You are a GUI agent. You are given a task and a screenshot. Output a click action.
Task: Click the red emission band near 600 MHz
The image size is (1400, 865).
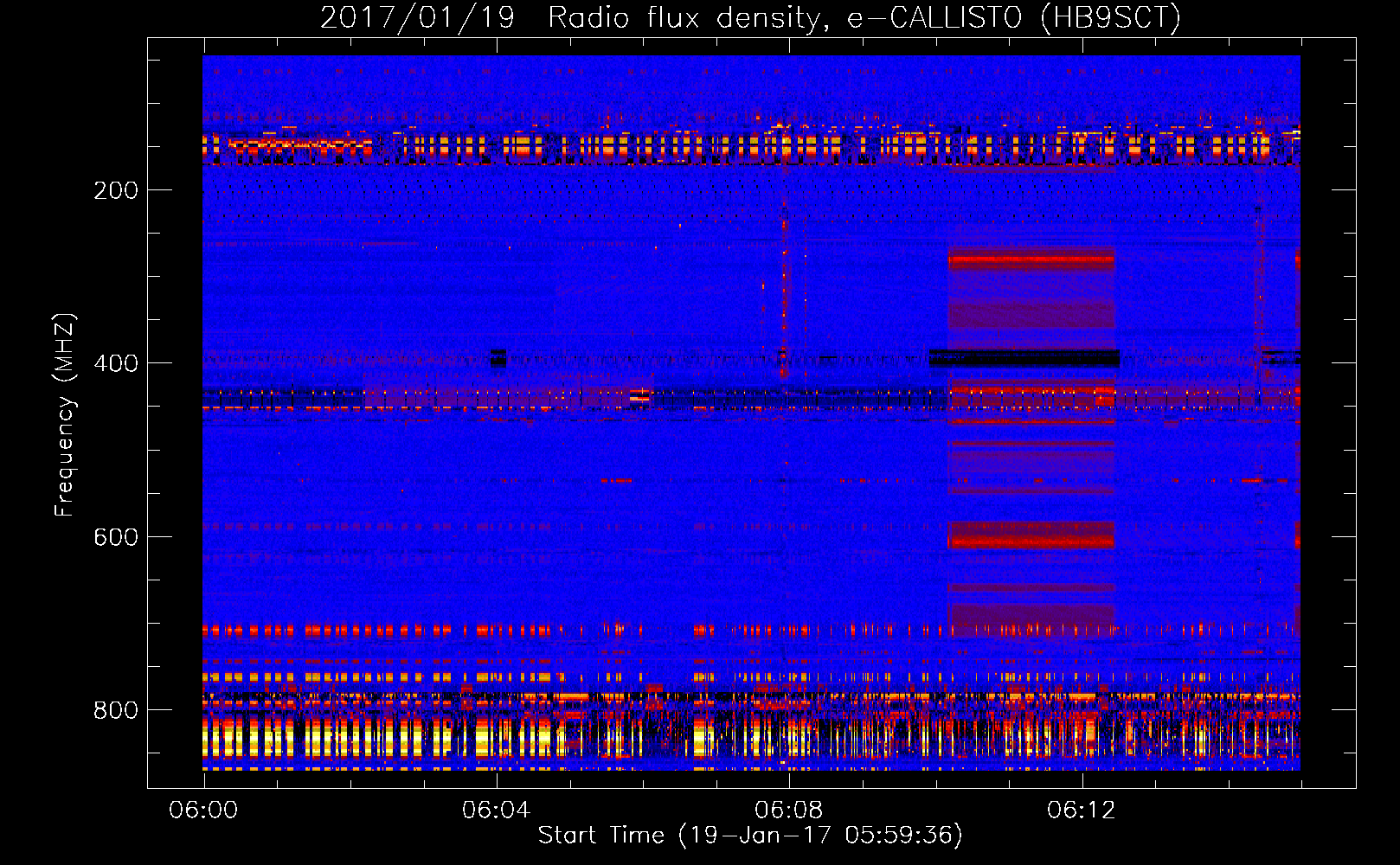click(1031, 535)
